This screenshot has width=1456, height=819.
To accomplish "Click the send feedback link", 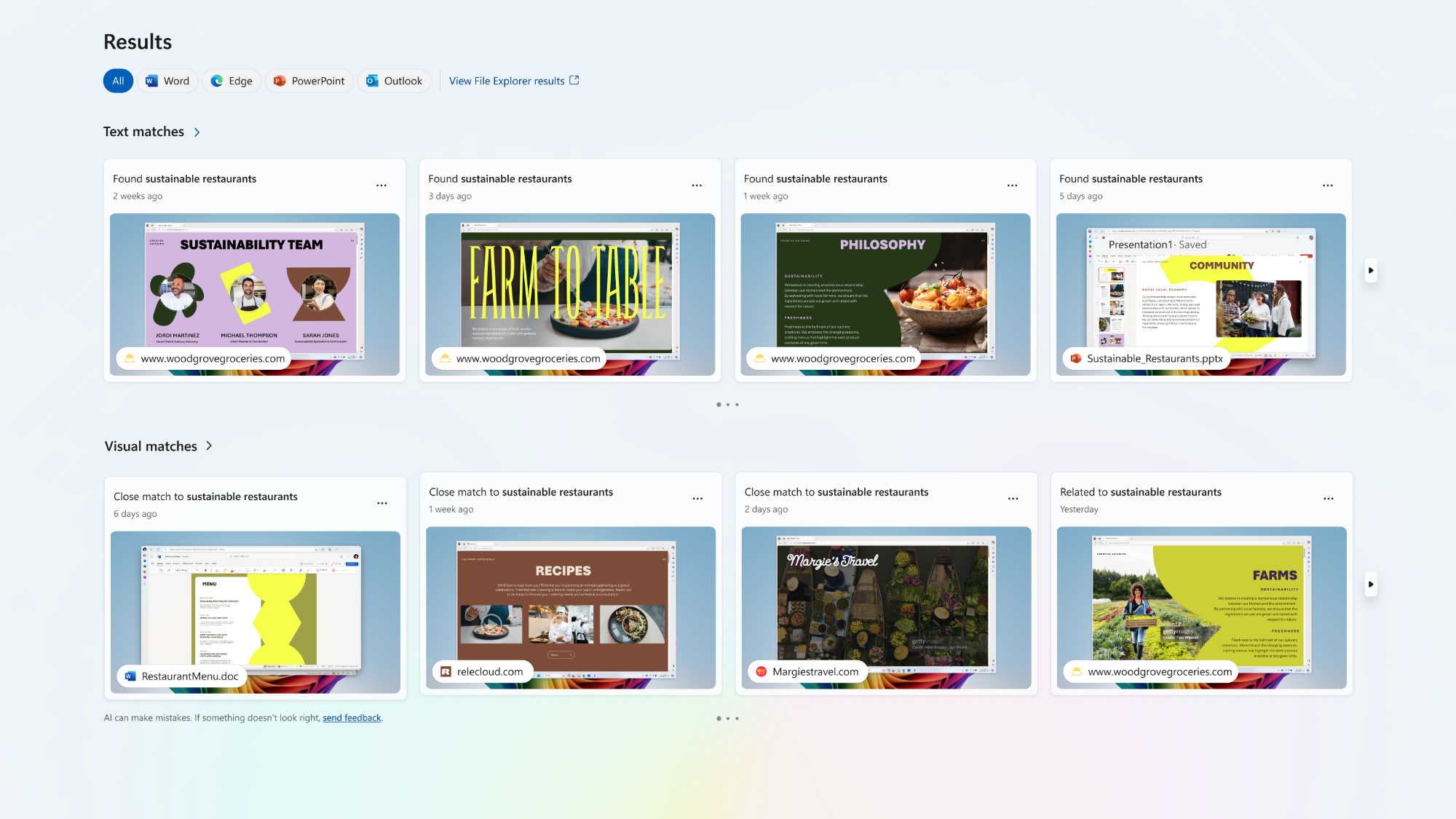I will pos(352,718).
